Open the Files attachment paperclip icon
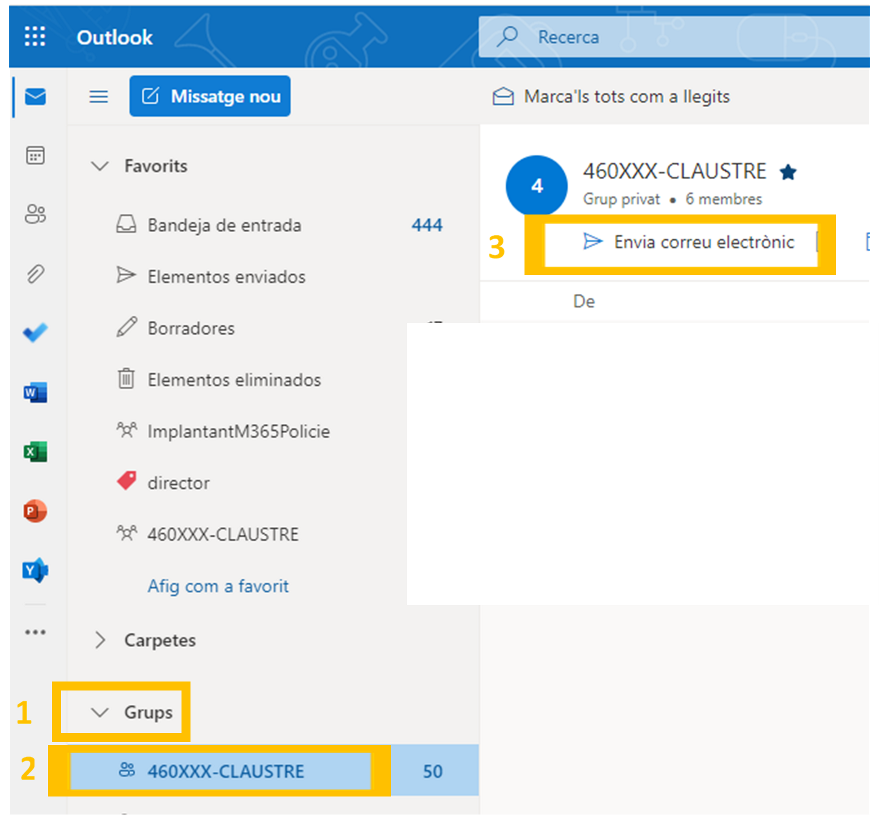This screenshot has width=879, height=815. pyautogui.click(x=35, y=274)
